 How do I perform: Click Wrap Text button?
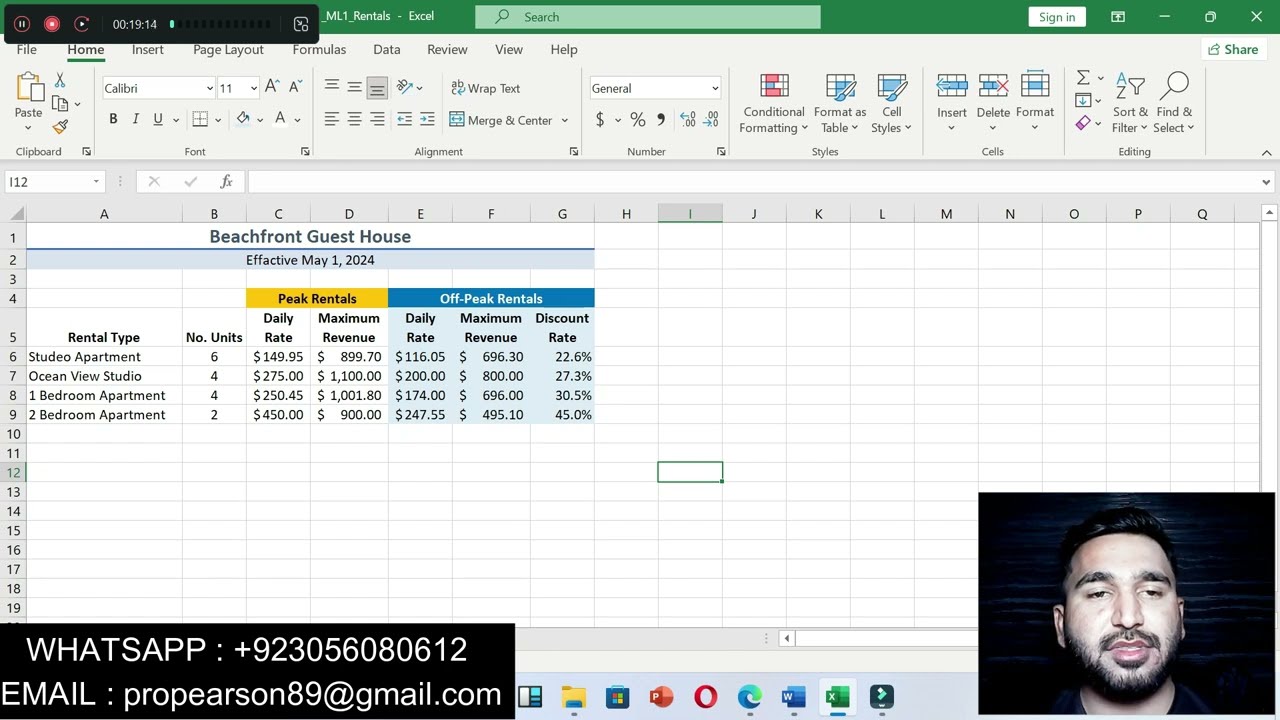(x=486, y=88)
